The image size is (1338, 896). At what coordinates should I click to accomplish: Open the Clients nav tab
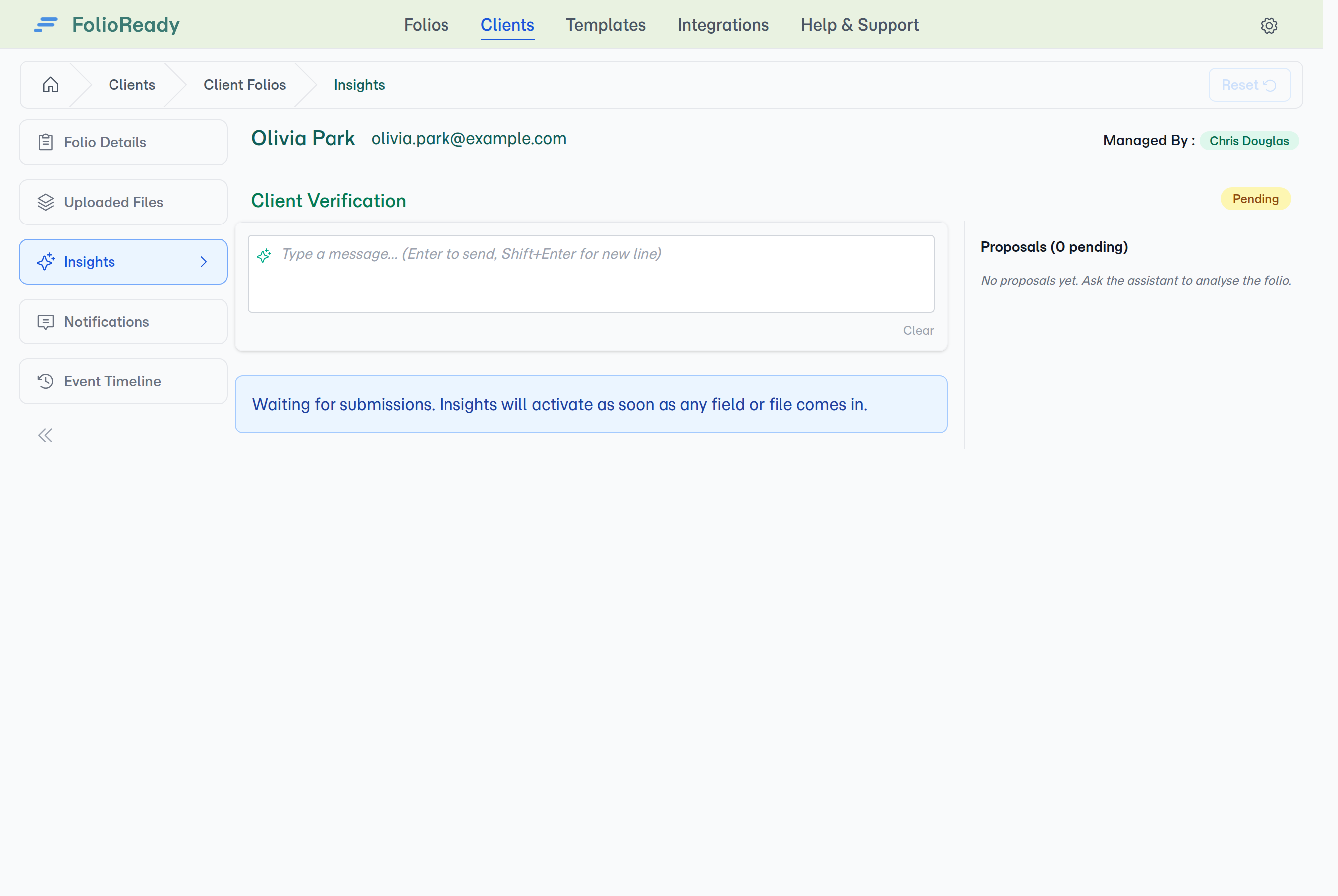point(507,25)
